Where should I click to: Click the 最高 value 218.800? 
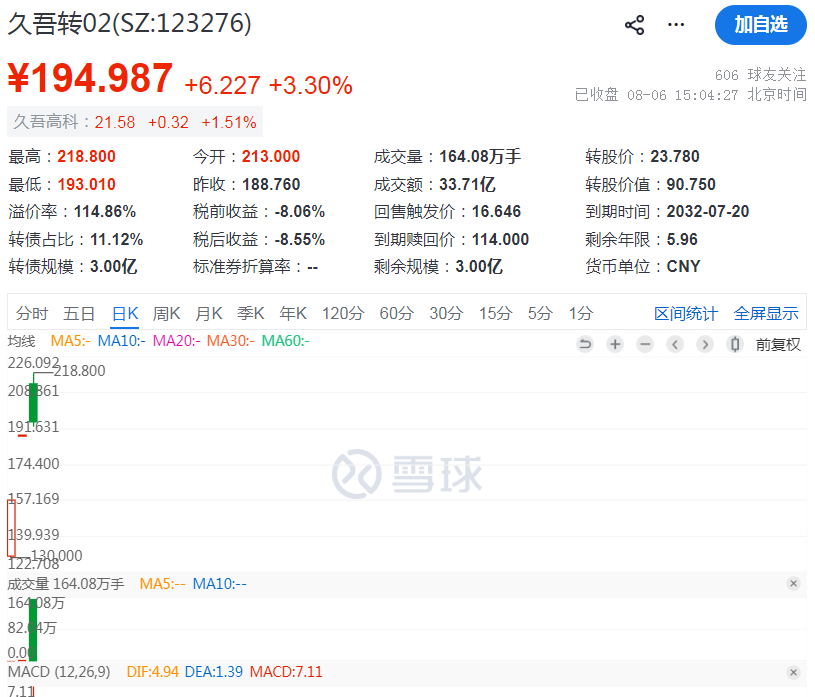coord(86,156)
